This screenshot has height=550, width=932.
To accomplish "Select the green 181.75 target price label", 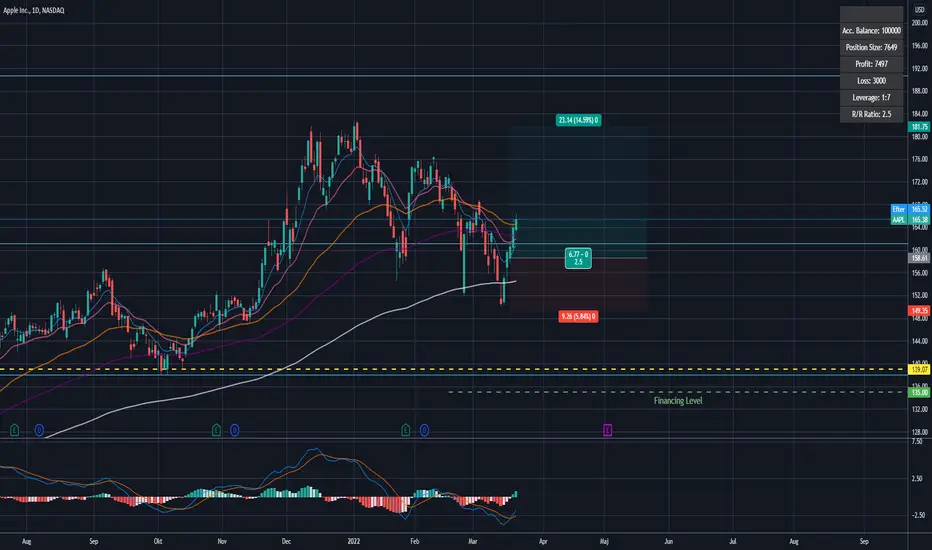I will [919, 127].
